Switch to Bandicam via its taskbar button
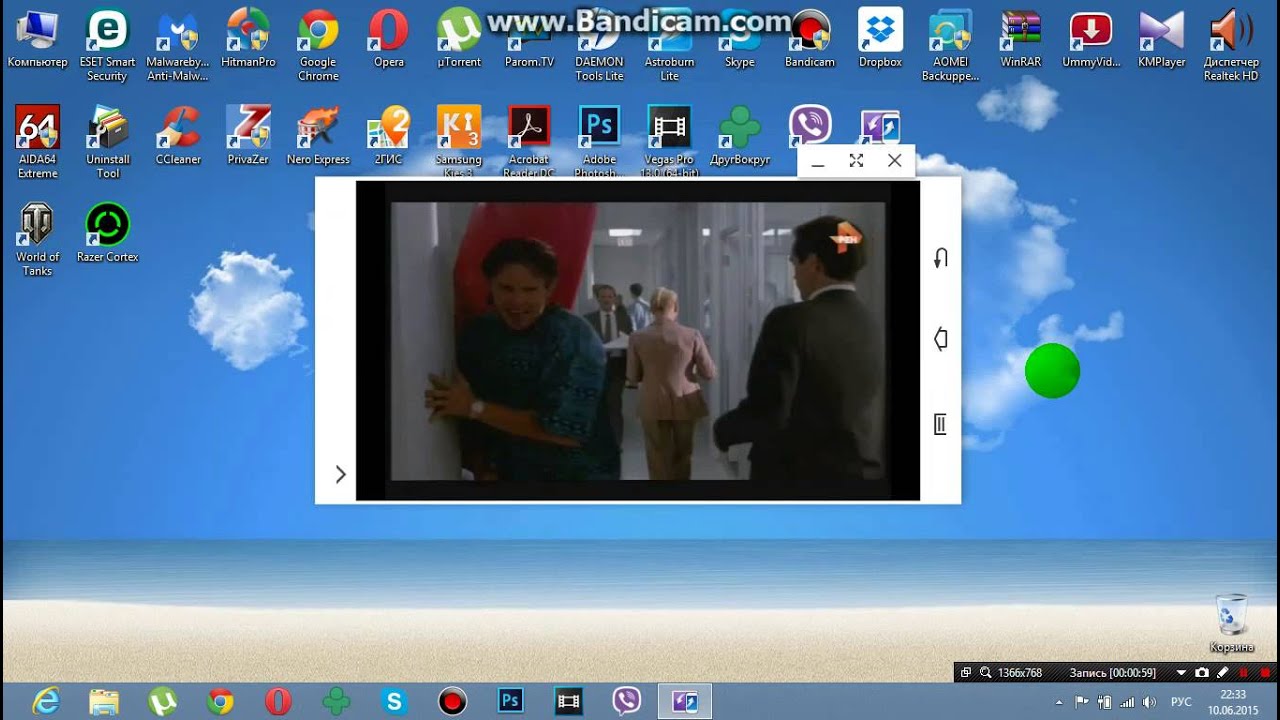The width and height of the screenshot is (1280, 720). 452,701
